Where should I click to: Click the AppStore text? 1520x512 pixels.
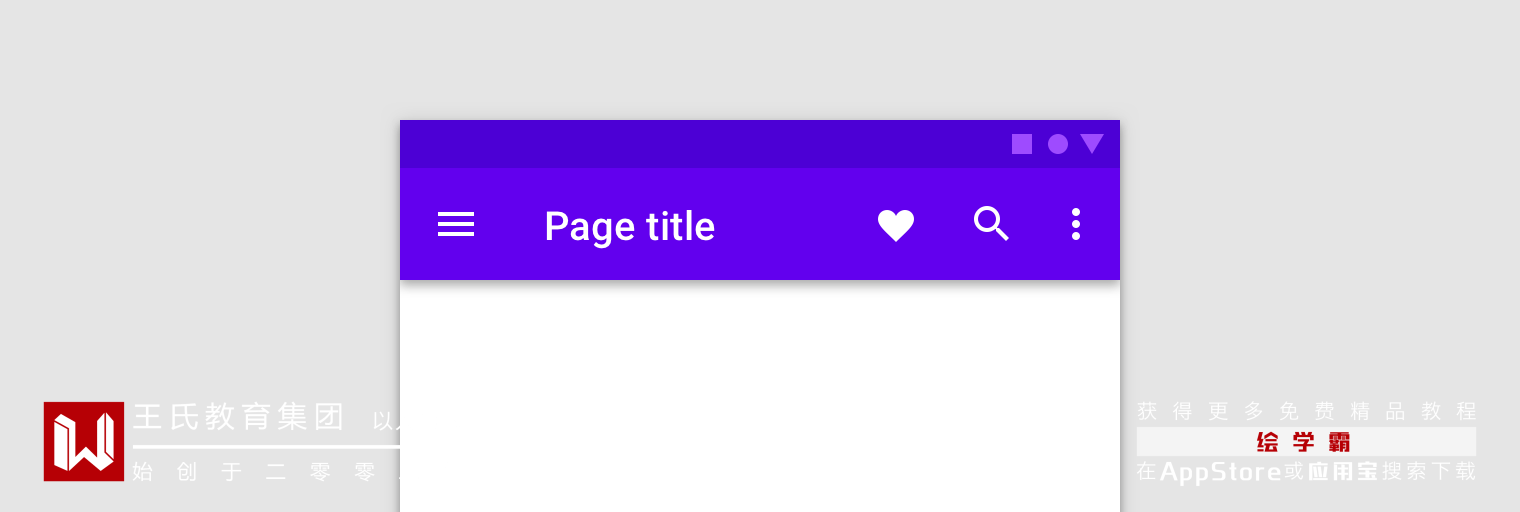1220,471
